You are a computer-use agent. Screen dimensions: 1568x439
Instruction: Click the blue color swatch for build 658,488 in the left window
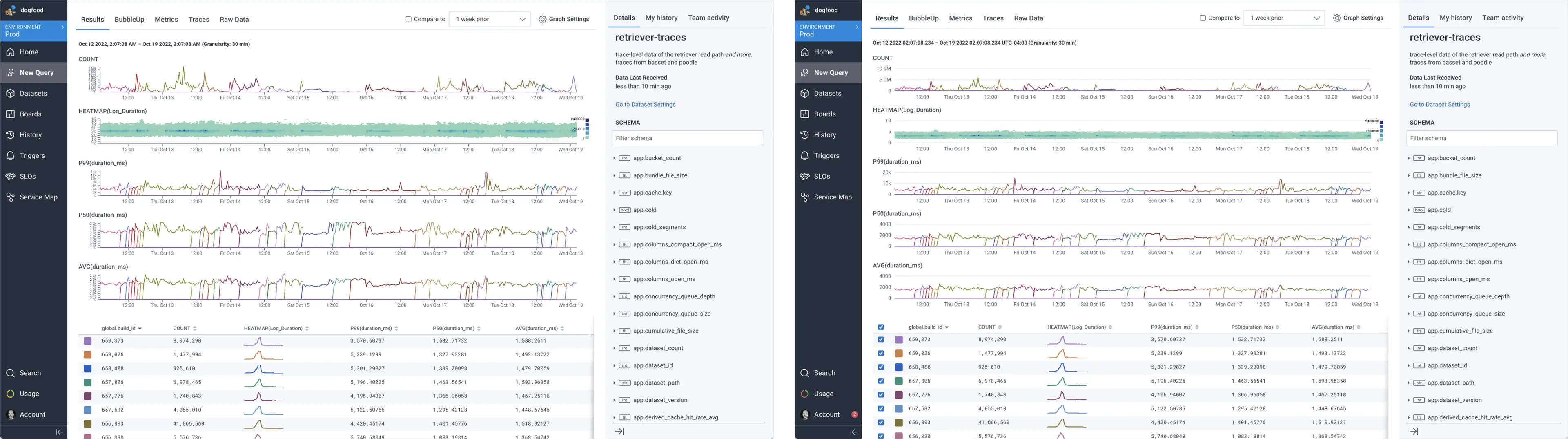88,368
